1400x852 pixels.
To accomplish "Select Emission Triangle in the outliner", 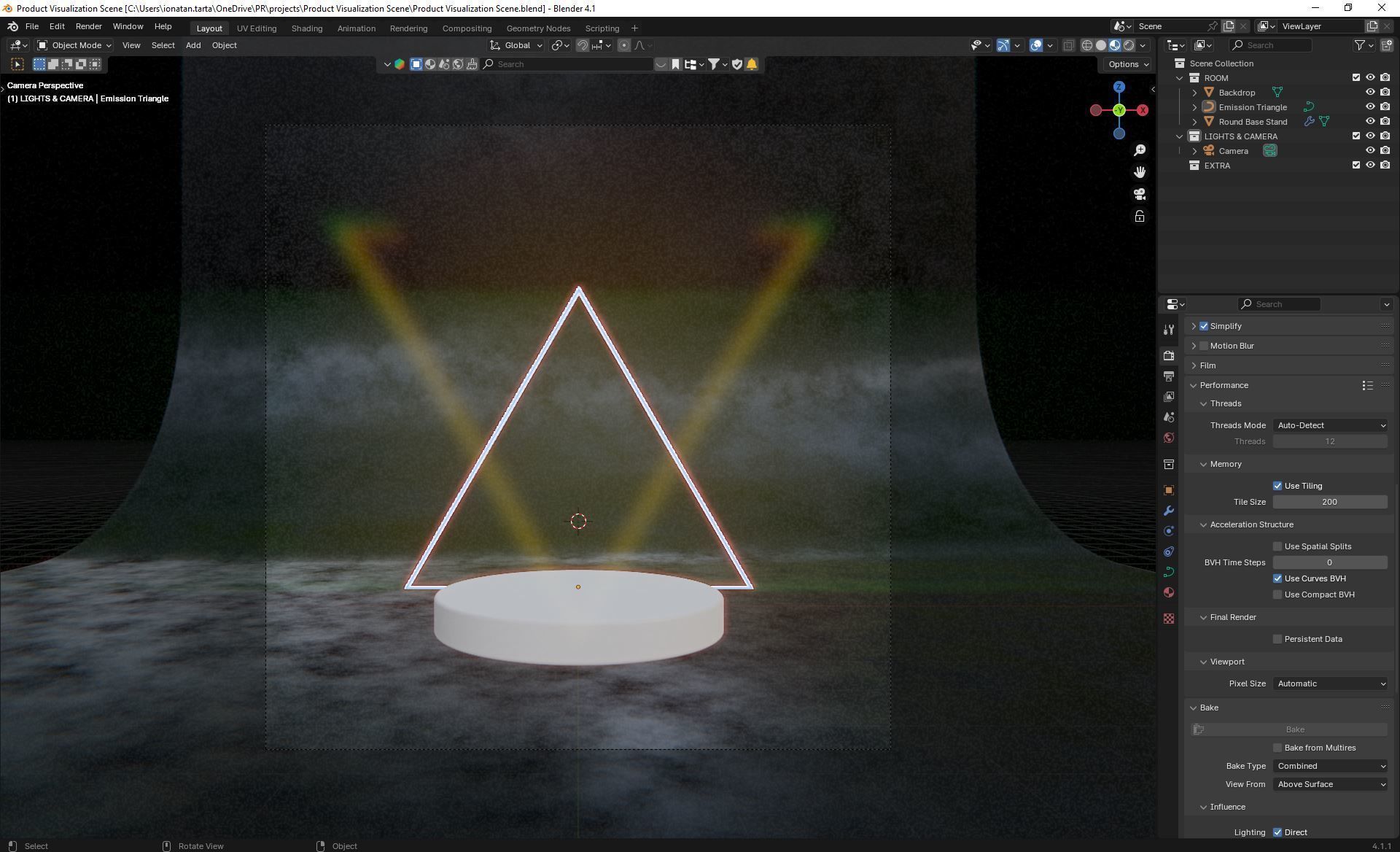I will (1253, 107).
